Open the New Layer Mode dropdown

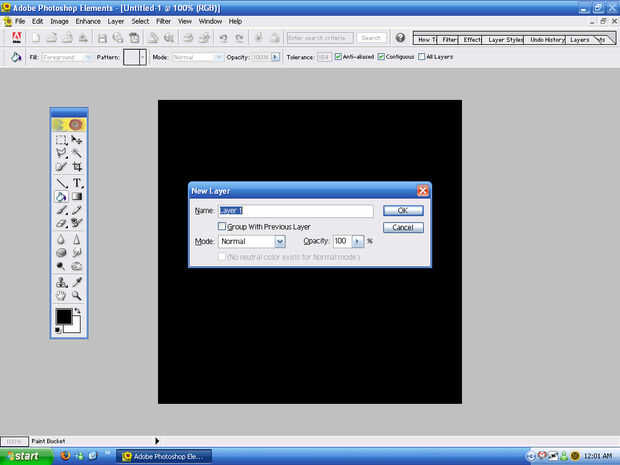tap(280, 241)
